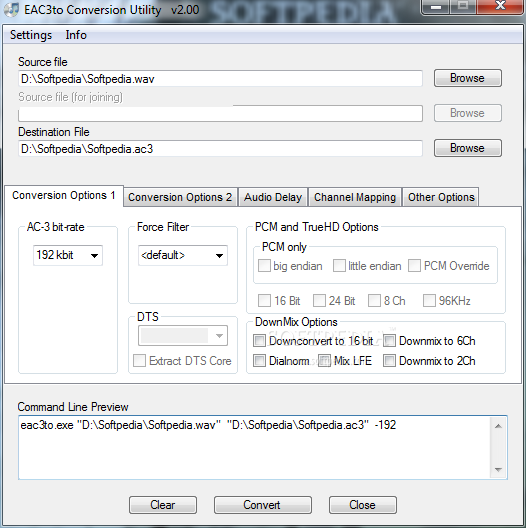Expand the DTS dropdown
This screenshot has height=528, width=526.
click(219, 336)
